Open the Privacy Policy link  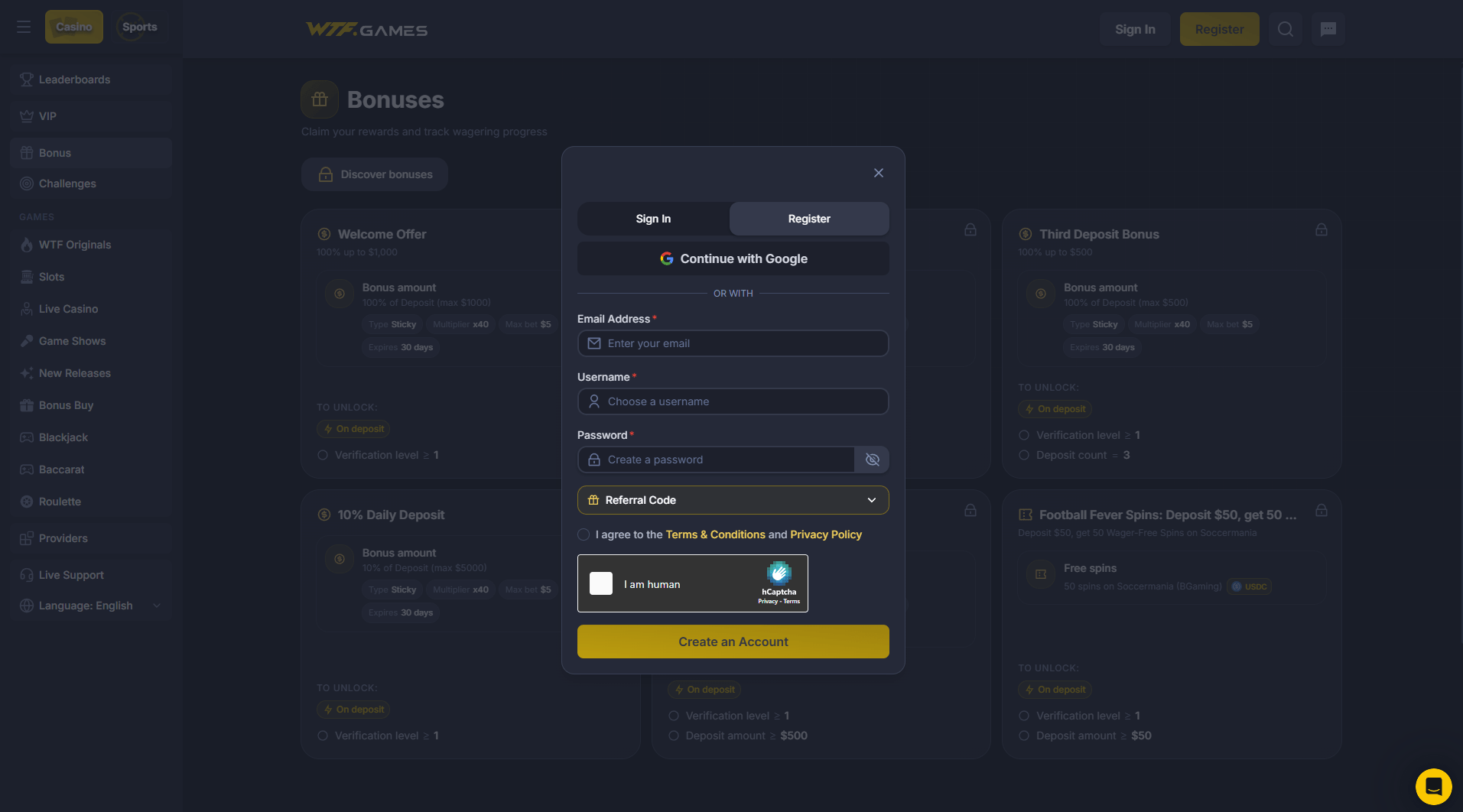825,534
